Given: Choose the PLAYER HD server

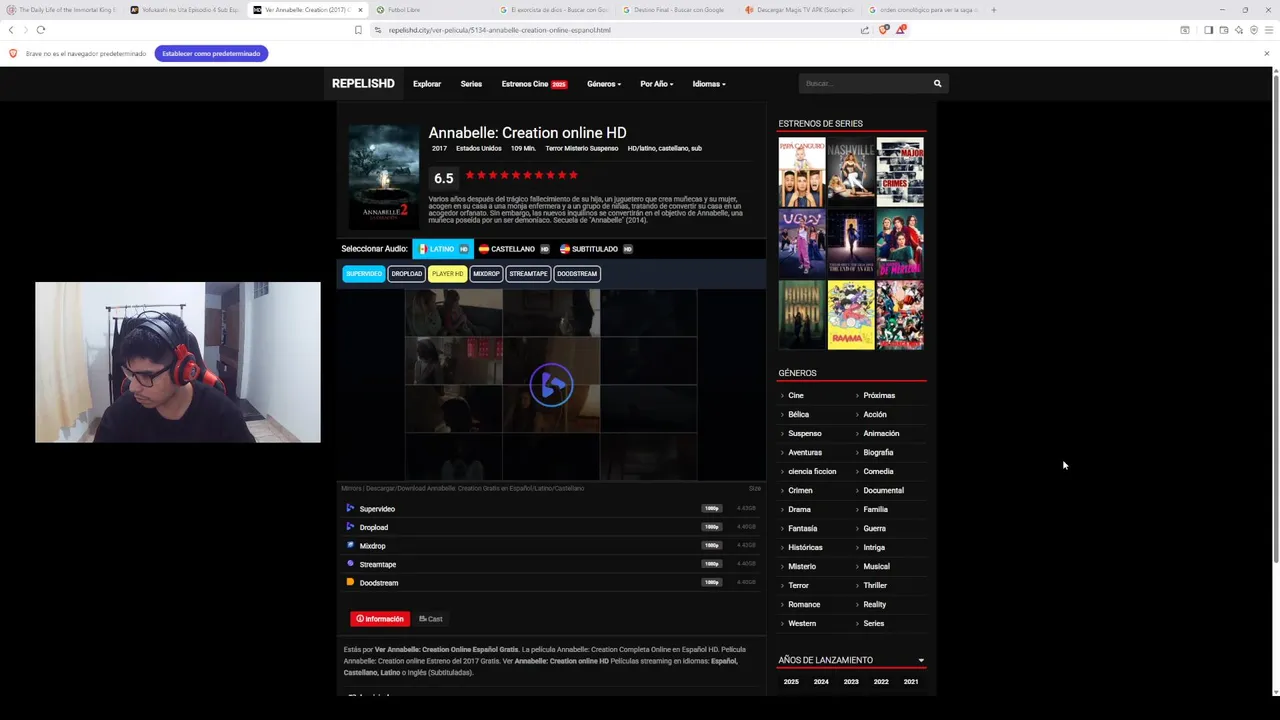Looking at the screenshot, I should [447, 274].
